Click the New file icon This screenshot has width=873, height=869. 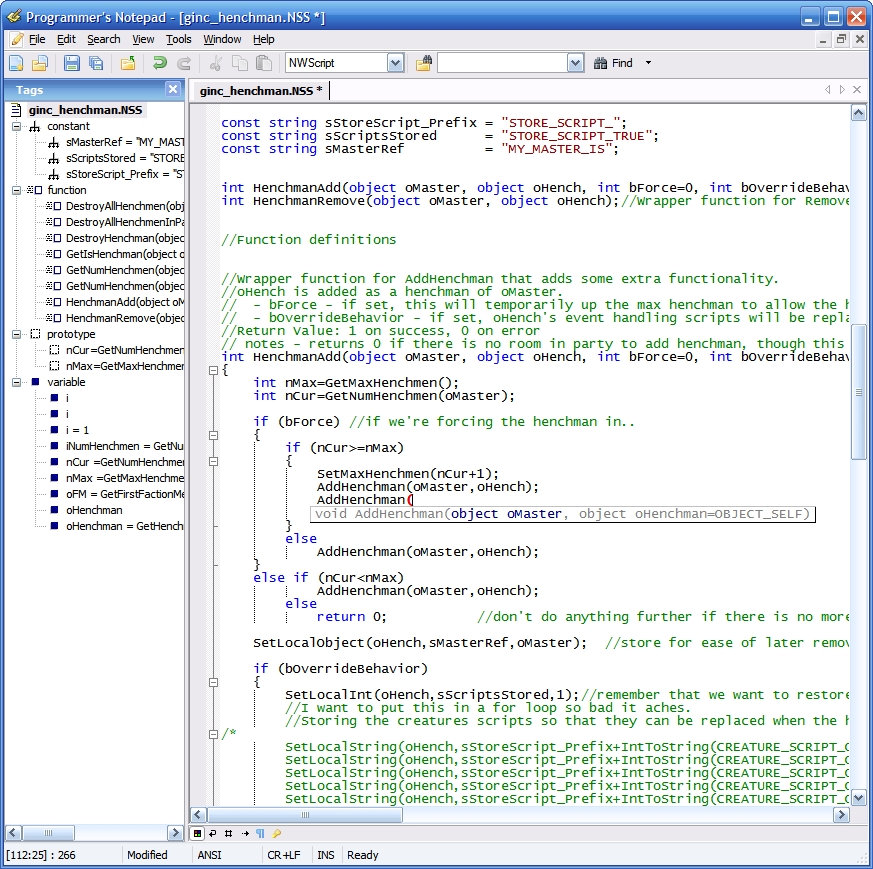tap(16, 63)
